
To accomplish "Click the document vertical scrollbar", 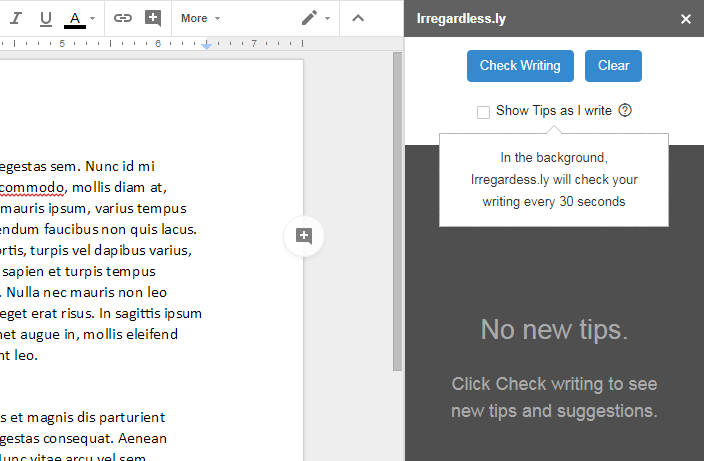I will (397, 211).
